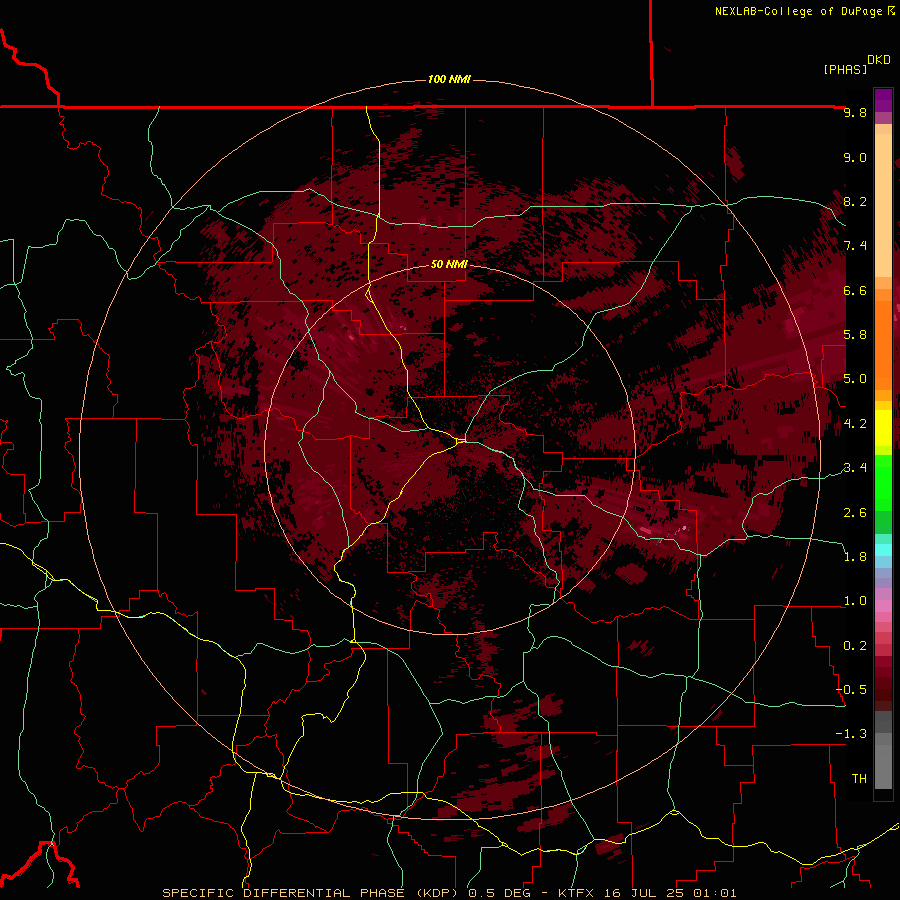The image size is (900, 900).
Task: Select the 50 NMI range ring label
Action: (x=449, y=264)
